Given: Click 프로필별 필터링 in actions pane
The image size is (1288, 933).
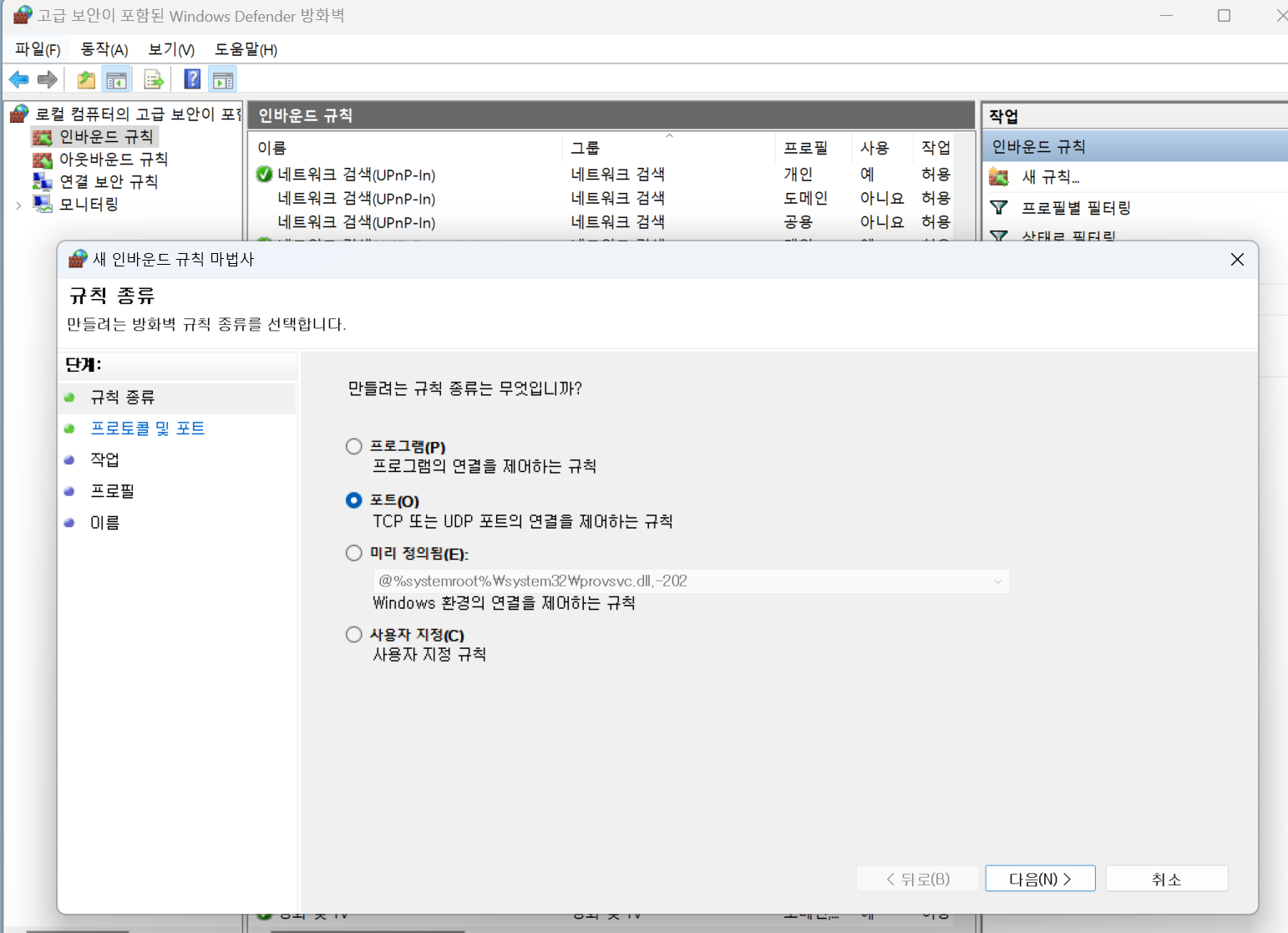Looking at the screenshot, I should tap(1077, 207).
